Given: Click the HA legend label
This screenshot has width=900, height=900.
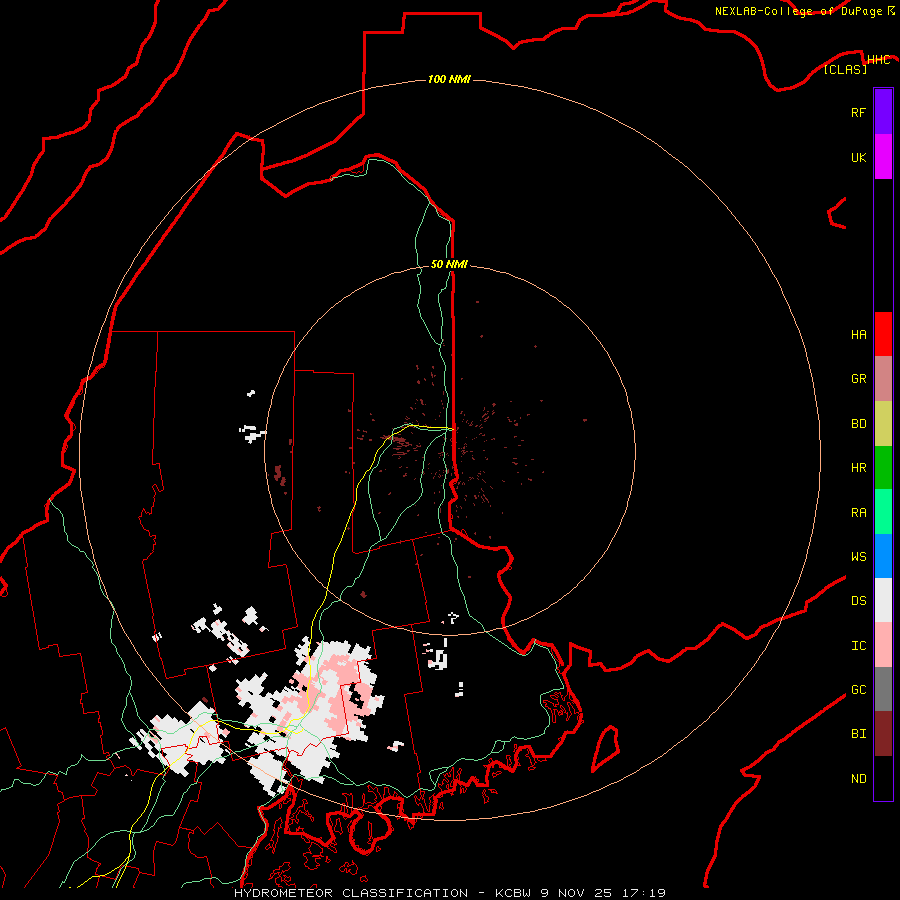Looking at the screenshot, I should pyautogui.click(x=858, y=335).
